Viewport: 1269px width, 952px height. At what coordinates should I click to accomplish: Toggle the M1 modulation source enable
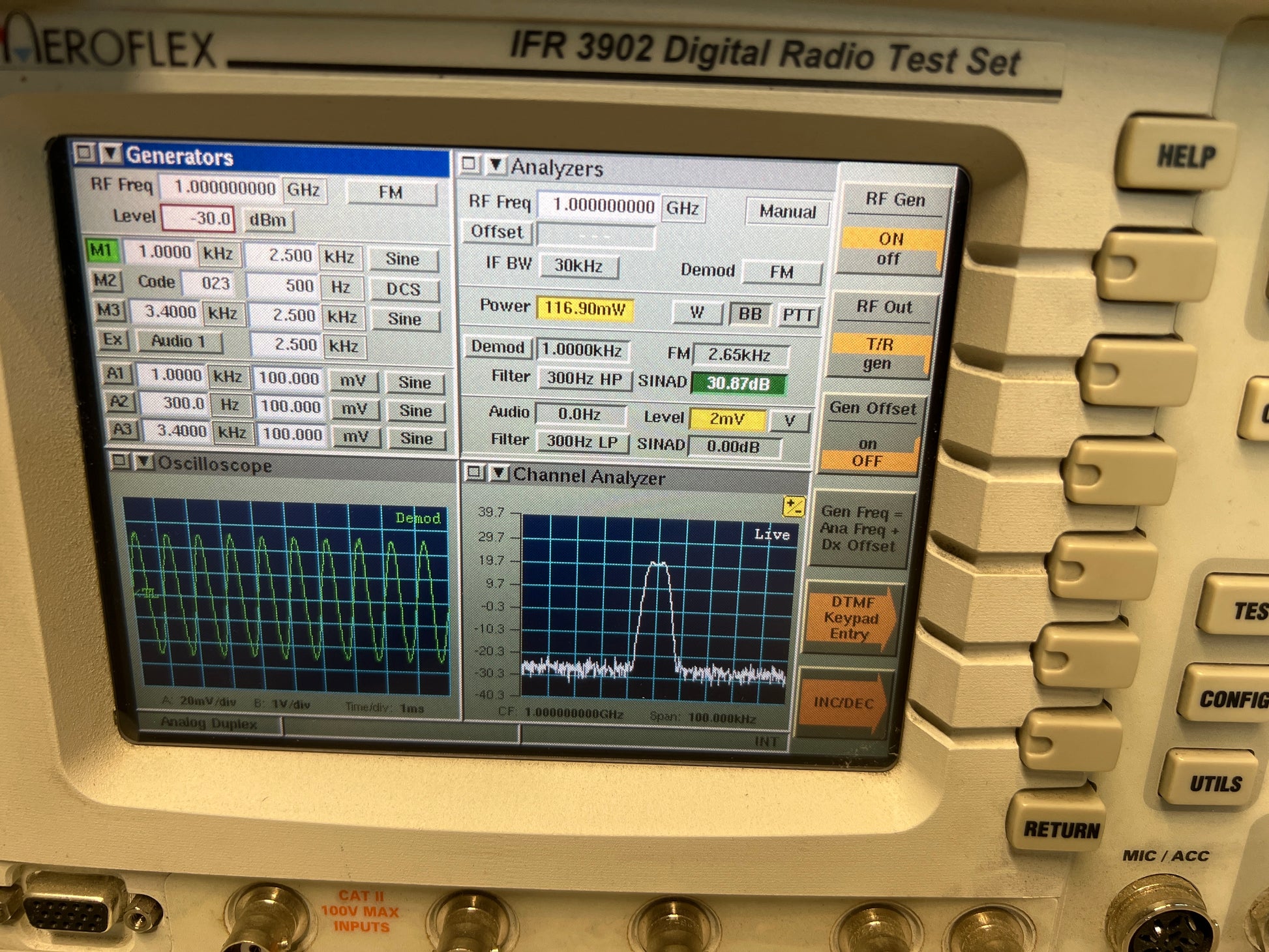coord(102,251)
